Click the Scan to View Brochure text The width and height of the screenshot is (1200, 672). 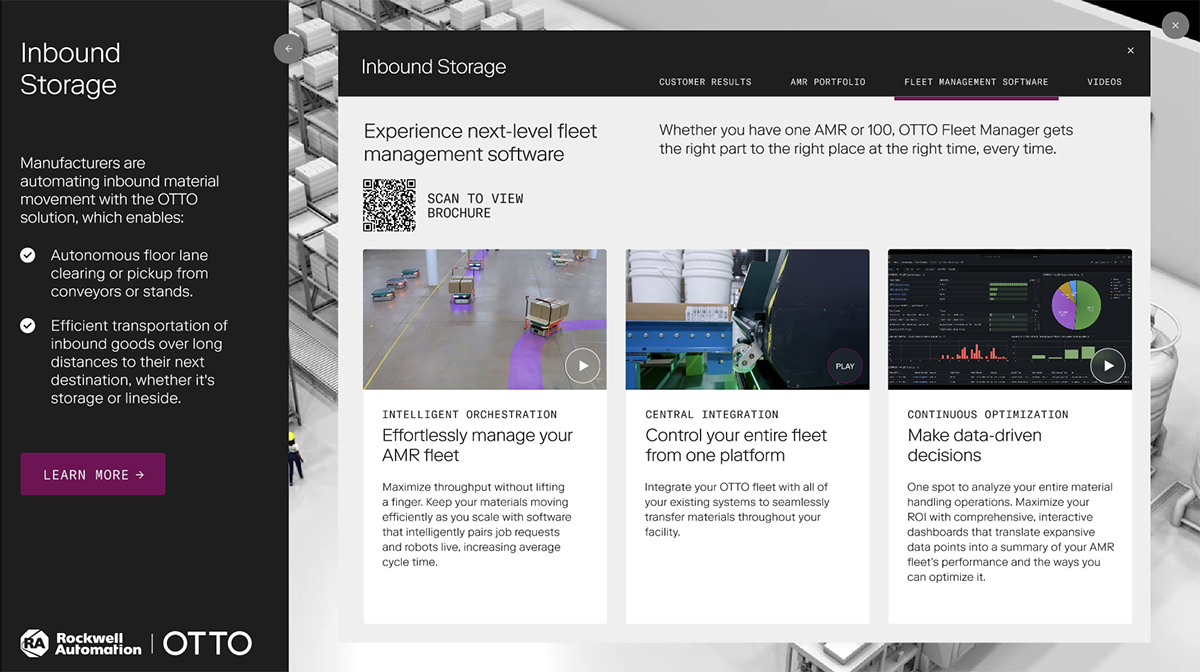pyautogui.click(x=475, y=206)
